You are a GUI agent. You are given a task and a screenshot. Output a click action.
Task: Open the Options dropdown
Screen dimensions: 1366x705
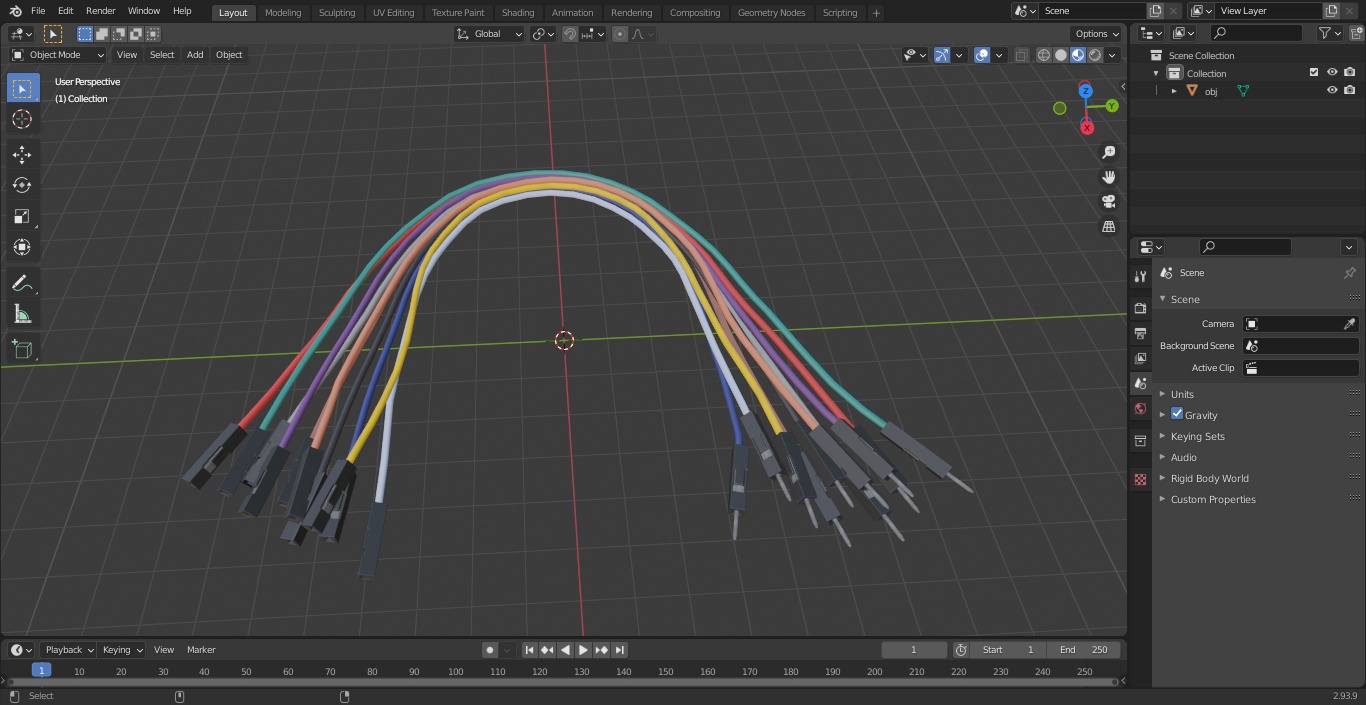(x=1097, y=34)
